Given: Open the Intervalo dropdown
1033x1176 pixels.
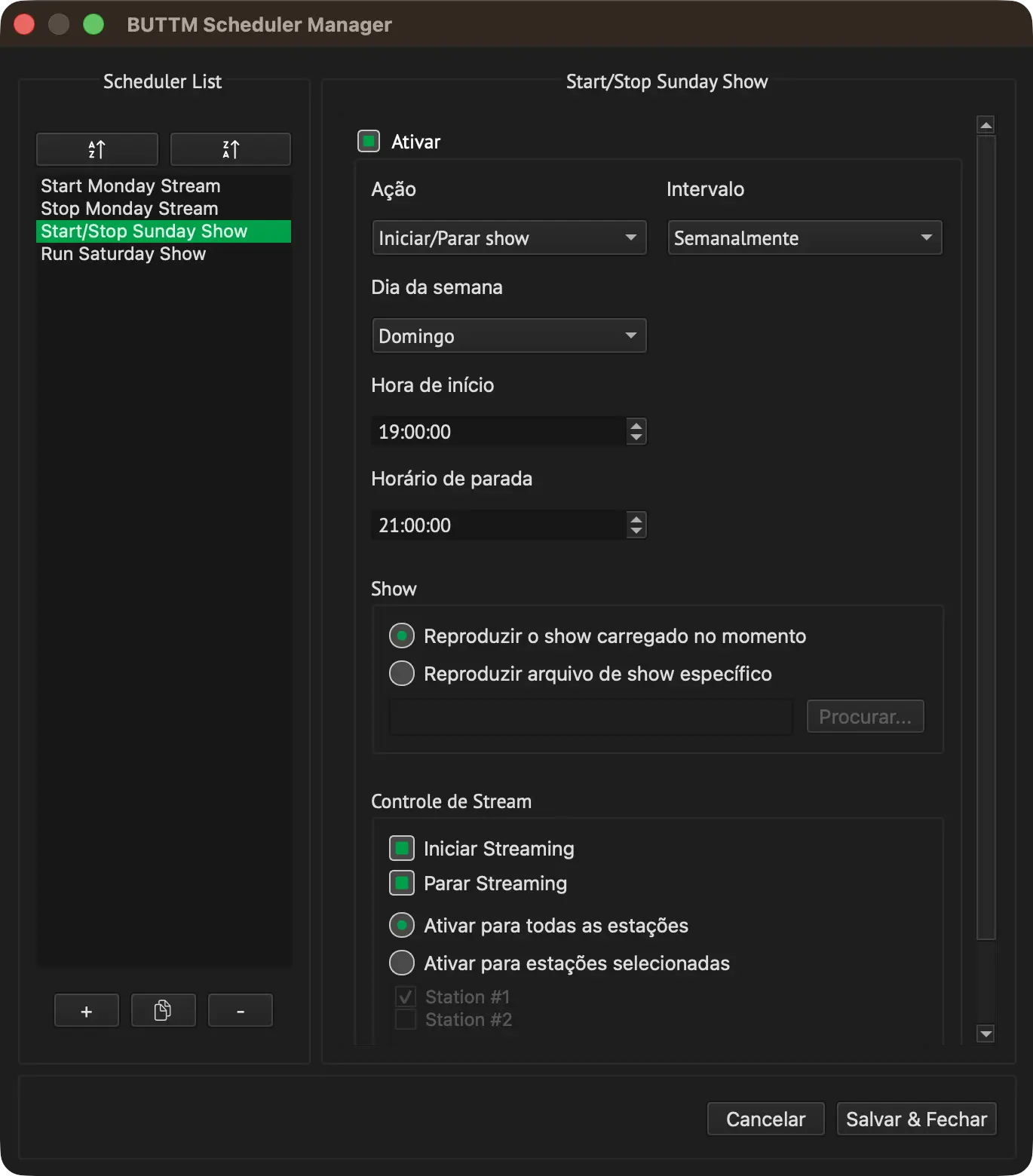Looking at the screenshot, I should point(805,238).
